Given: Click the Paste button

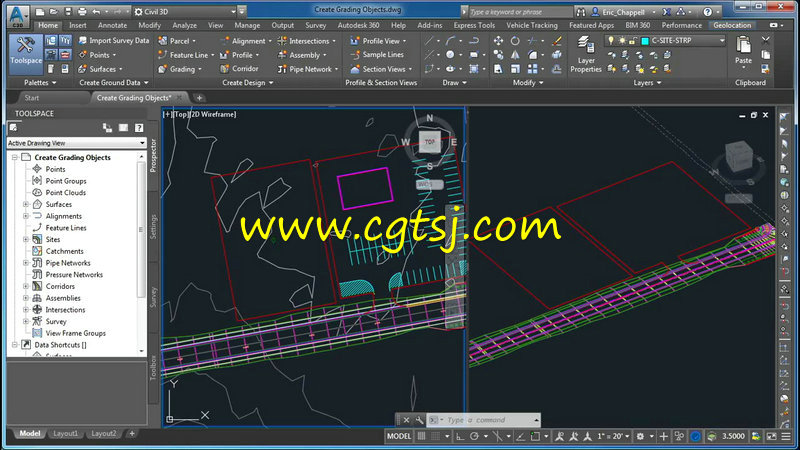Looking at the screenshot, I should (x=743, y=51).
